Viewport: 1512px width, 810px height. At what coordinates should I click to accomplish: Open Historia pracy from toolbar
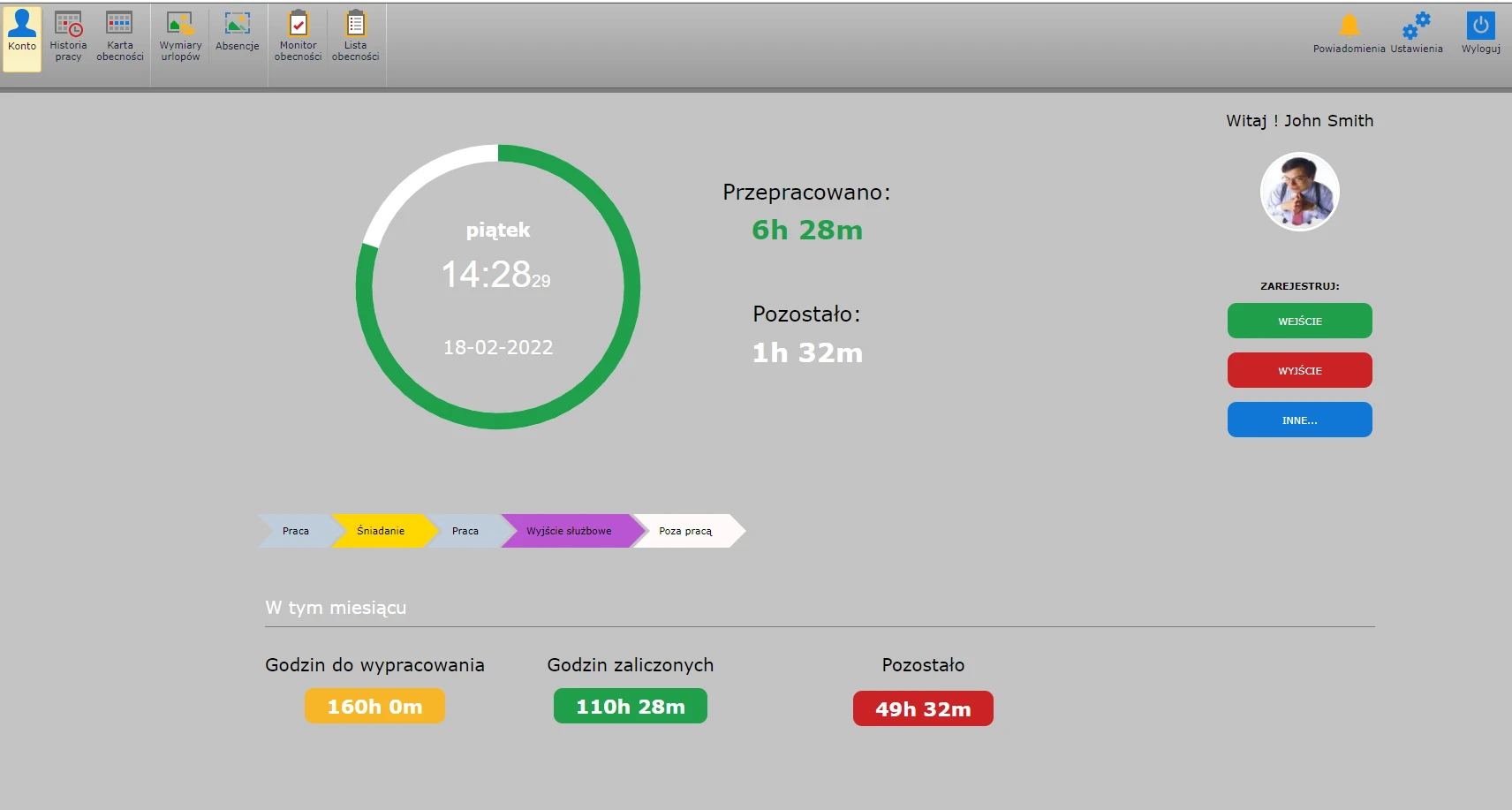(68, 25)
